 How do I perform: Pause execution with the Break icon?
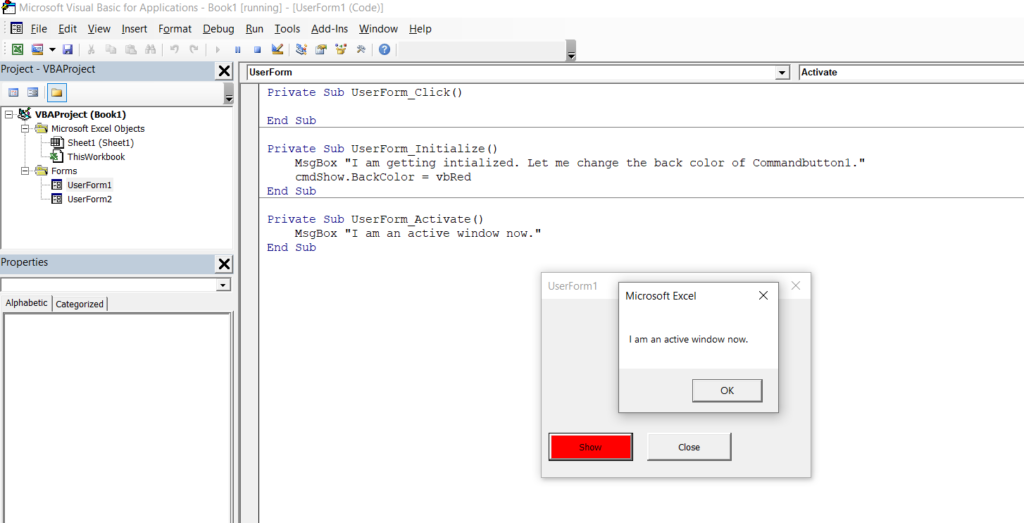point(238,50)
